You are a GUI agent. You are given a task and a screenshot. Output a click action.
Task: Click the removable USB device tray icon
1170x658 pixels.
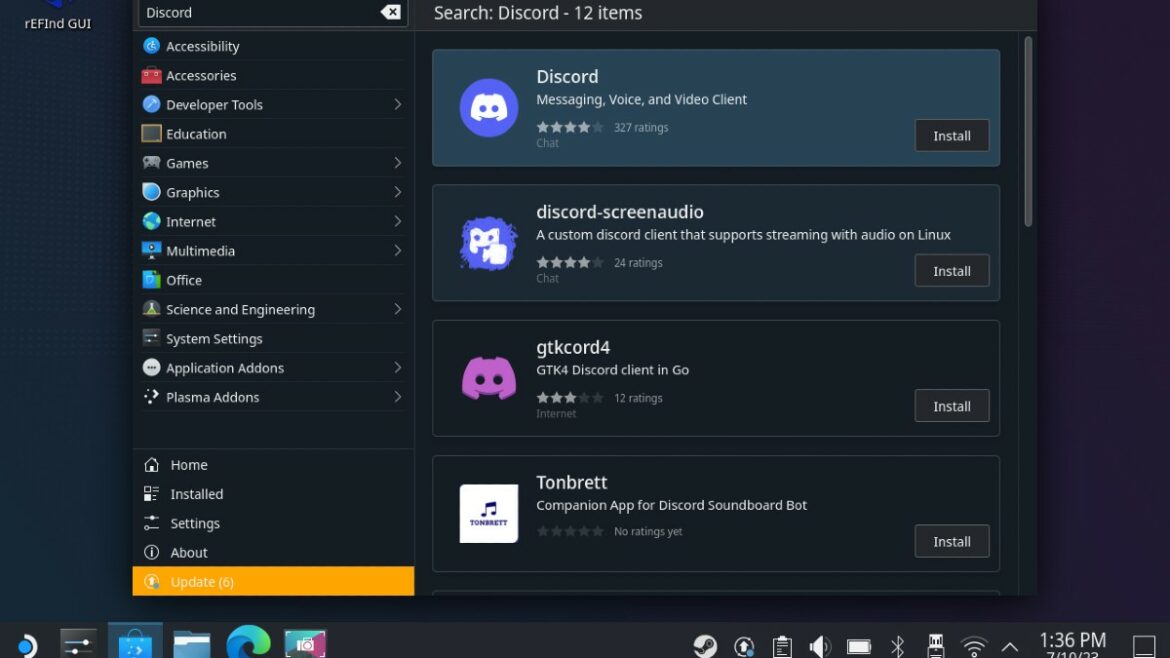pos(935,646)
